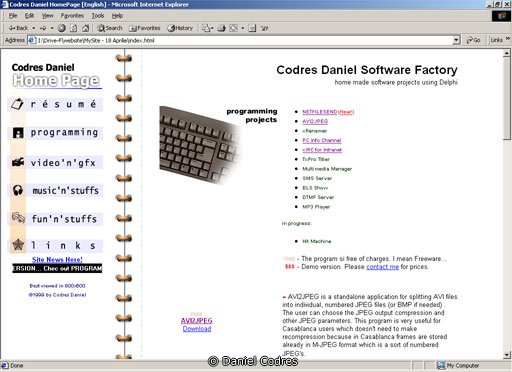
Task: Go to the Home icon in toolbar
Action: [85, 28]
